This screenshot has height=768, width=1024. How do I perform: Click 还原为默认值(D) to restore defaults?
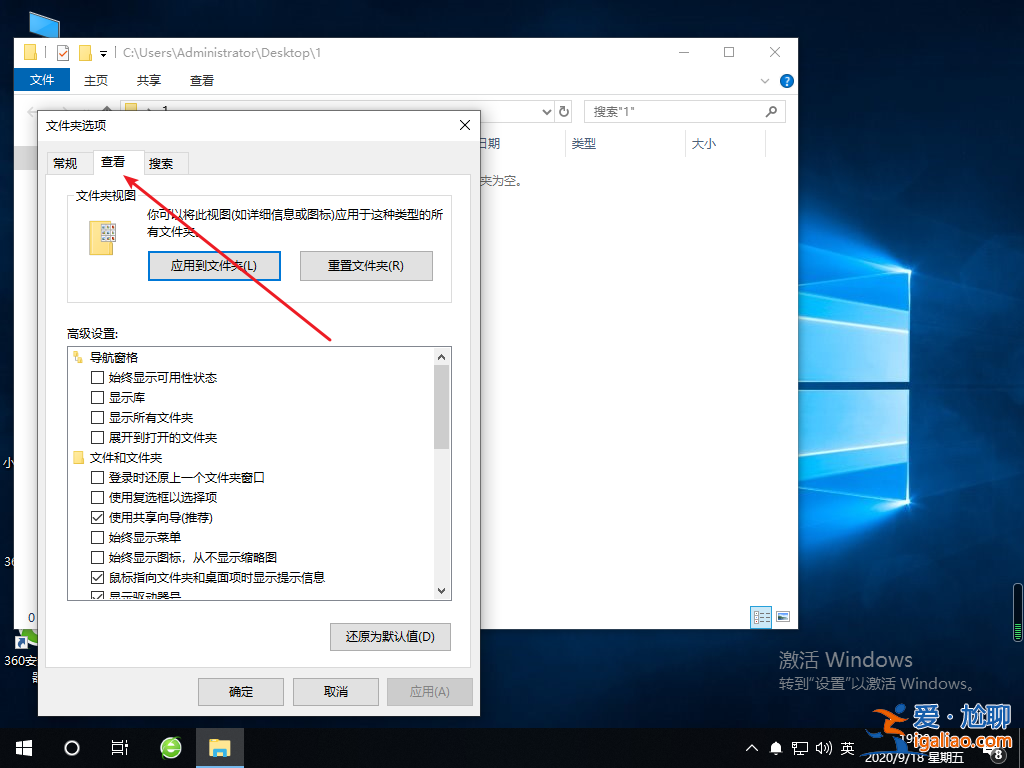tap(389, 637)
